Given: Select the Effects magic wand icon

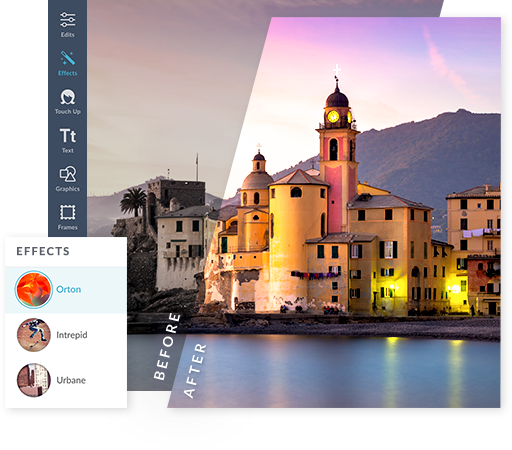Looking at the screenshot, I should (68, 58).
